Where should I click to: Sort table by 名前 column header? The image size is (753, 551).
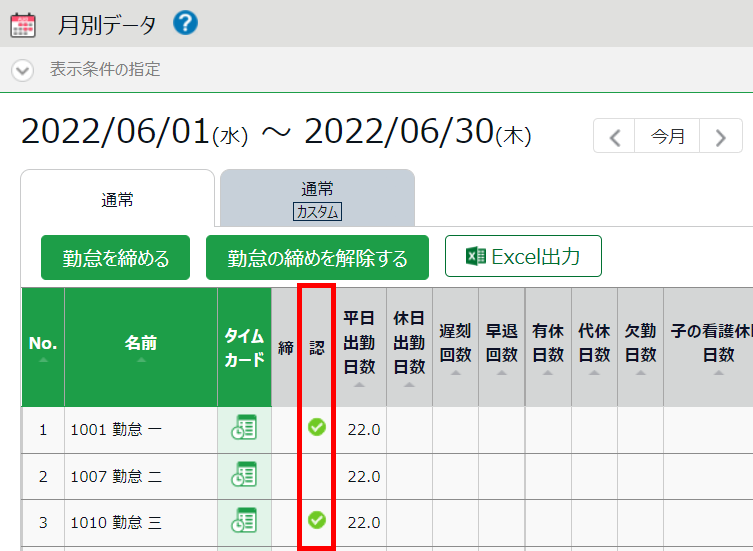tap(140, 345)
